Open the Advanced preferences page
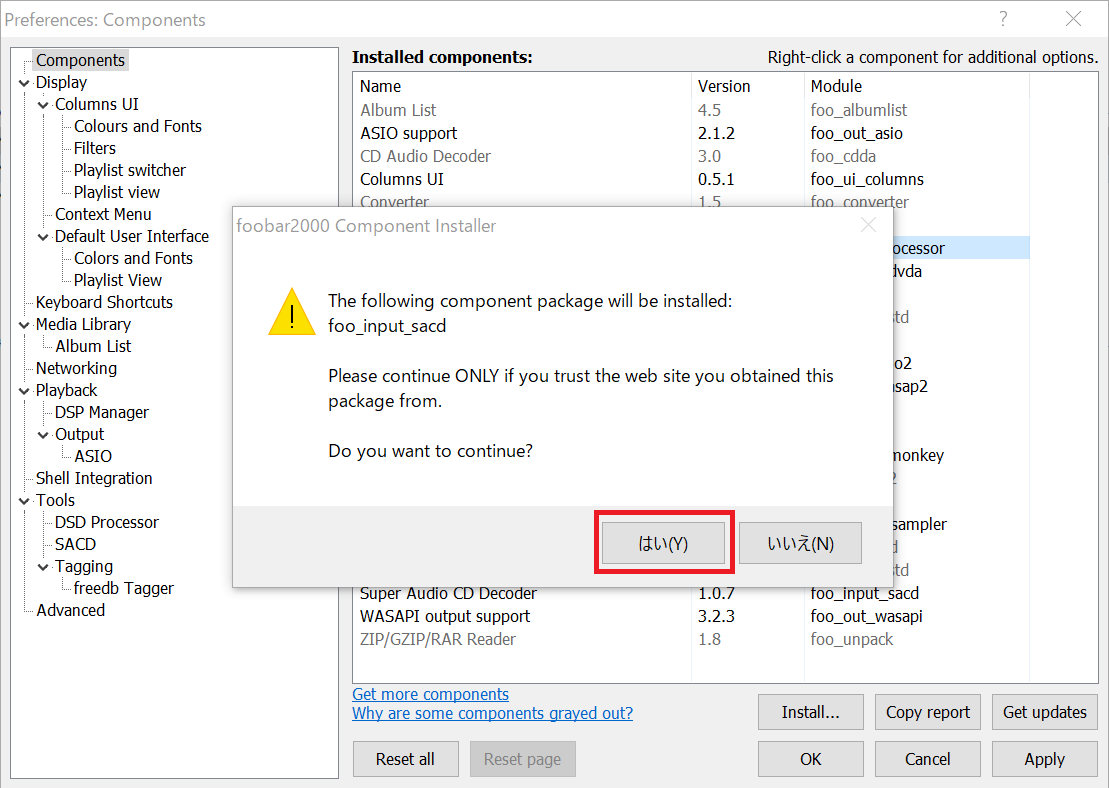 pyautogui.click(x=71, y=610)
